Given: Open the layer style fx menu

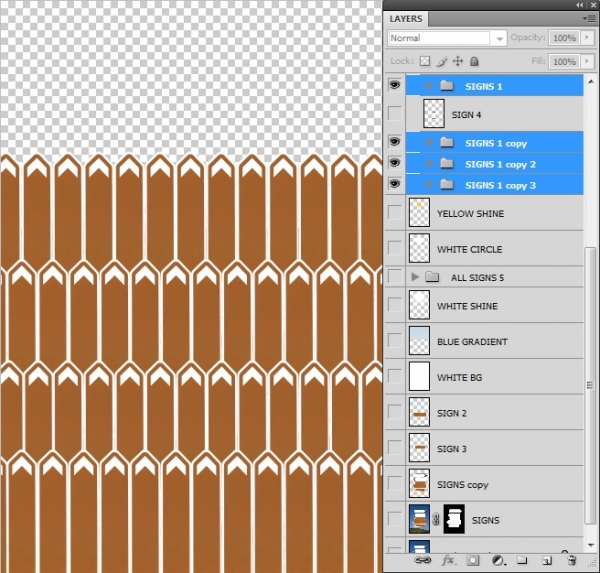Looking at the screenshot, I should (448, 561).
